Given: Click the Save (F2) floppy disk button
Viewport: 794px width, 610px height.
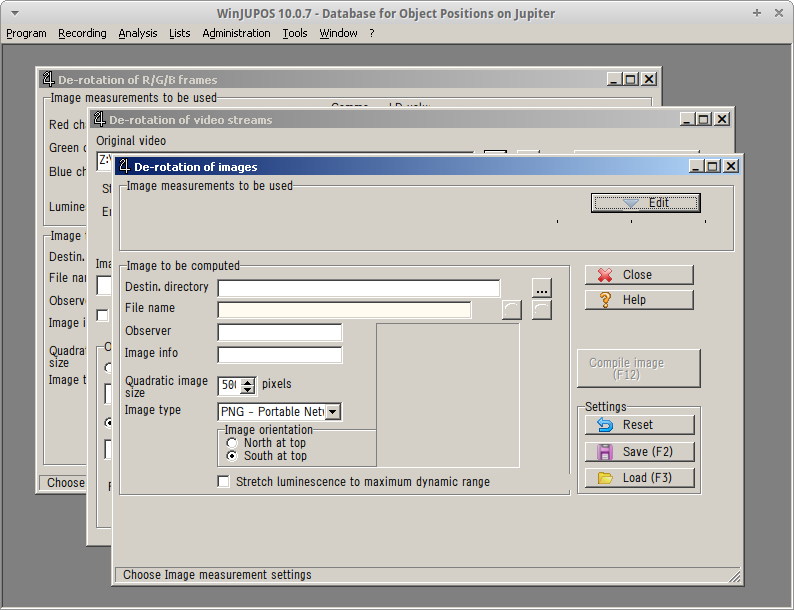Looking at the screenshot, I should 639,452.
